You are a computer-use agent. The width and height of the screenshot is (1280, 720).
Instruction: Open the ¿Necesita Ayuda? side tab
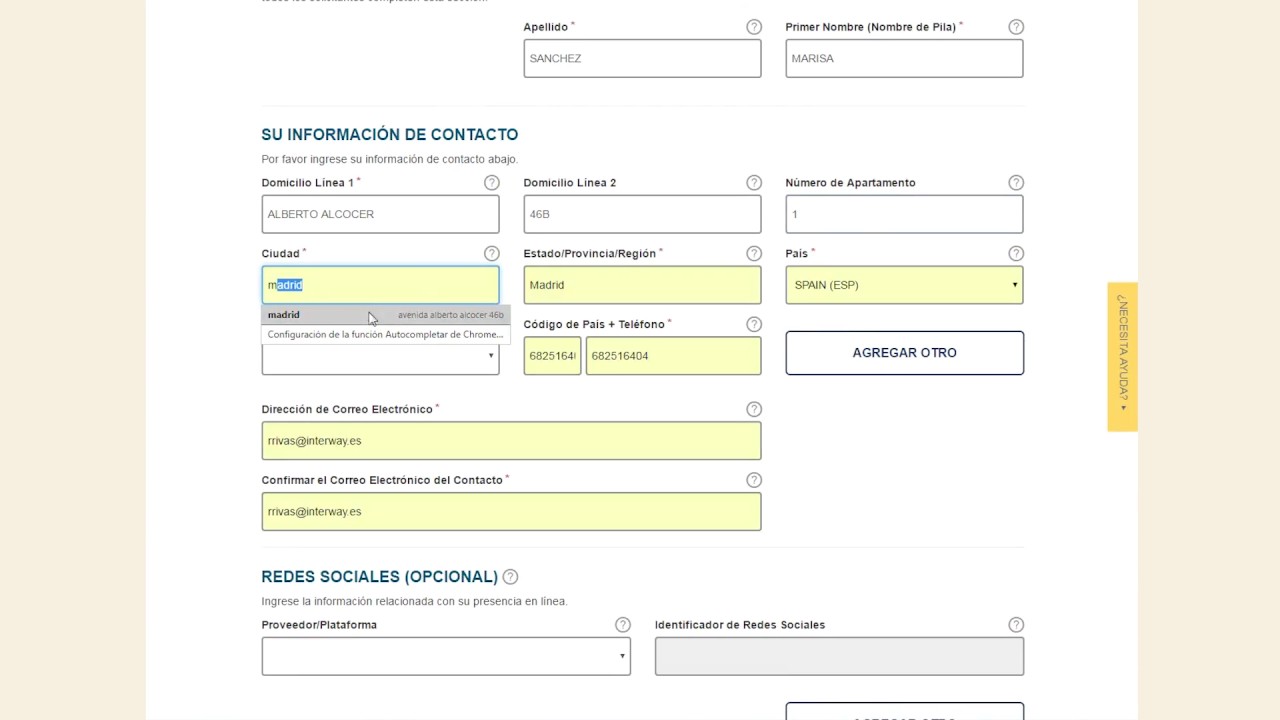pos(1122,357)
